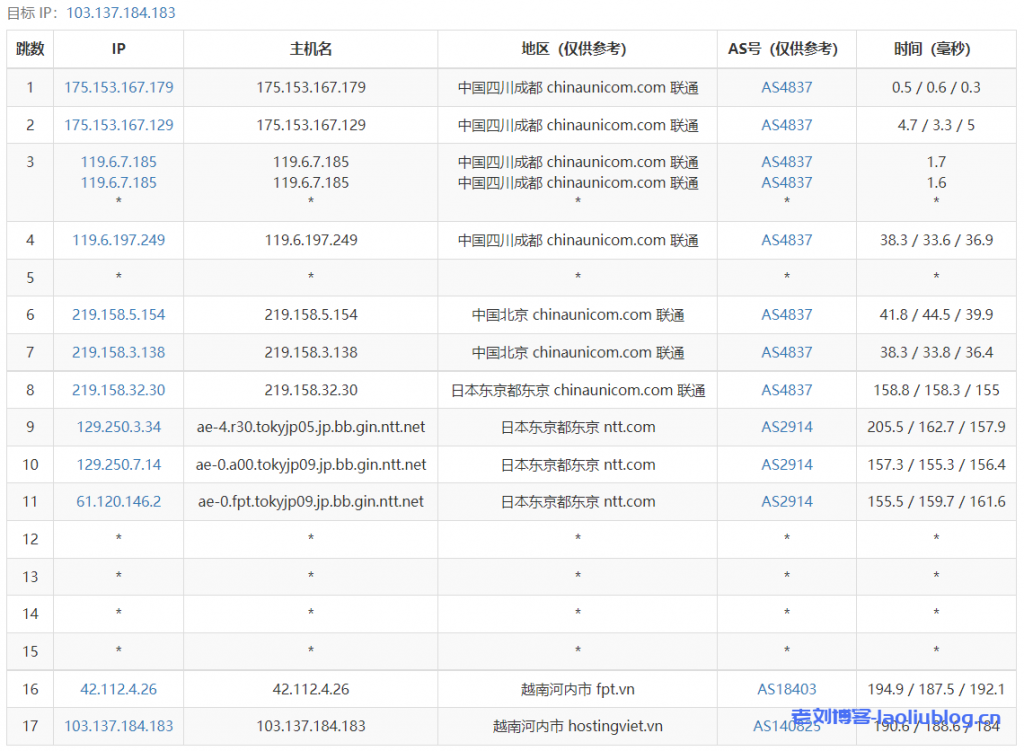Click the 175.153.167.129 IP column link
The width and height of the screenshot is (1024, 751).
coord(118,125)
